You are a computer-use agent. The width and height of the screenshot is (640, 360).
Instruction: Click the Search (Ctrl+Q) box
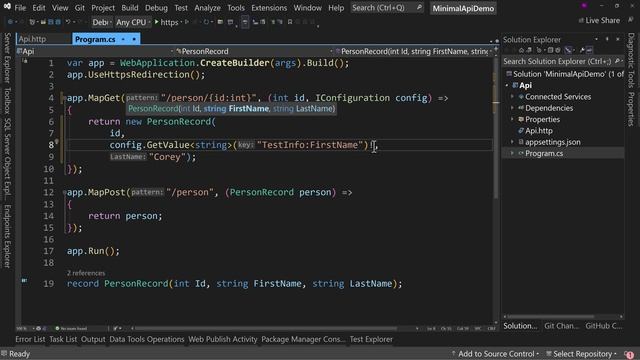point(387,8)
